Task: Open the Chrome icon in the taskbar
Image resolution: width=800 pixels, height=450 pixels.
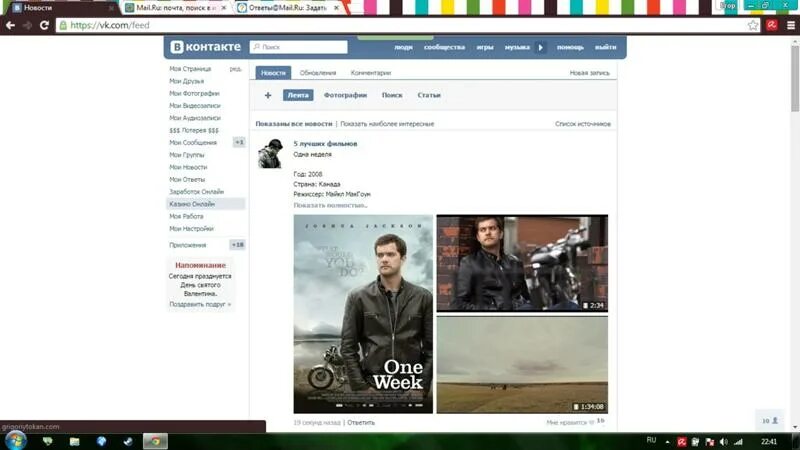Action: click(155, 441)
